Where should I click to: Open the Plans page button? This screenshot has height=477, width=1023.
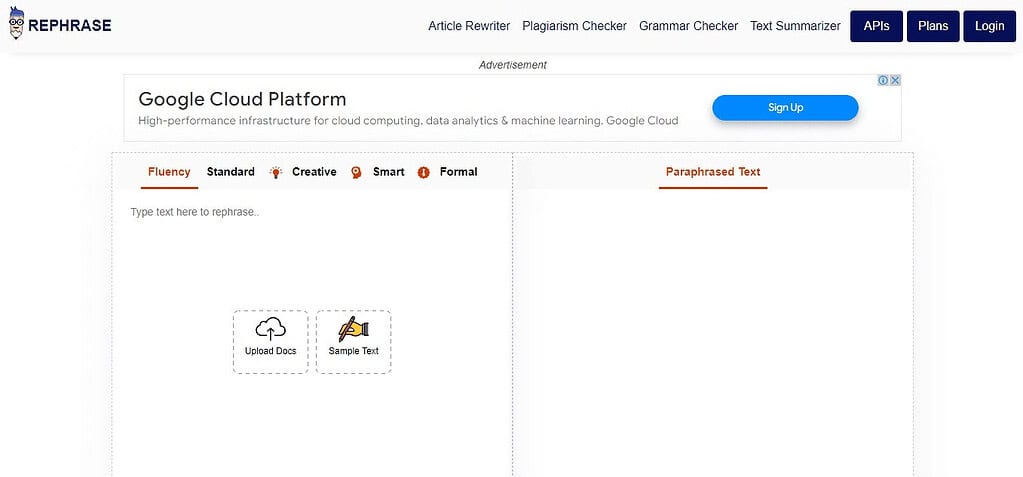pos(933,26)
